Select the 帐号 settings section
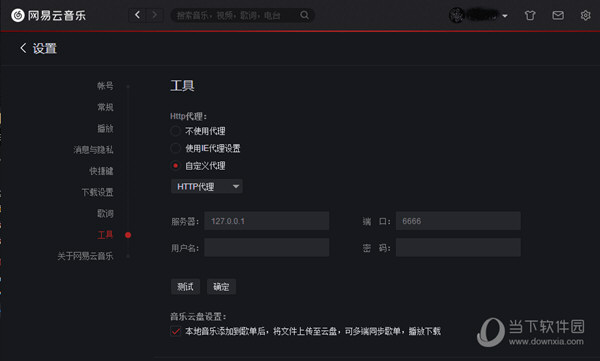The image size is (600, 361). tap(105, 86)
